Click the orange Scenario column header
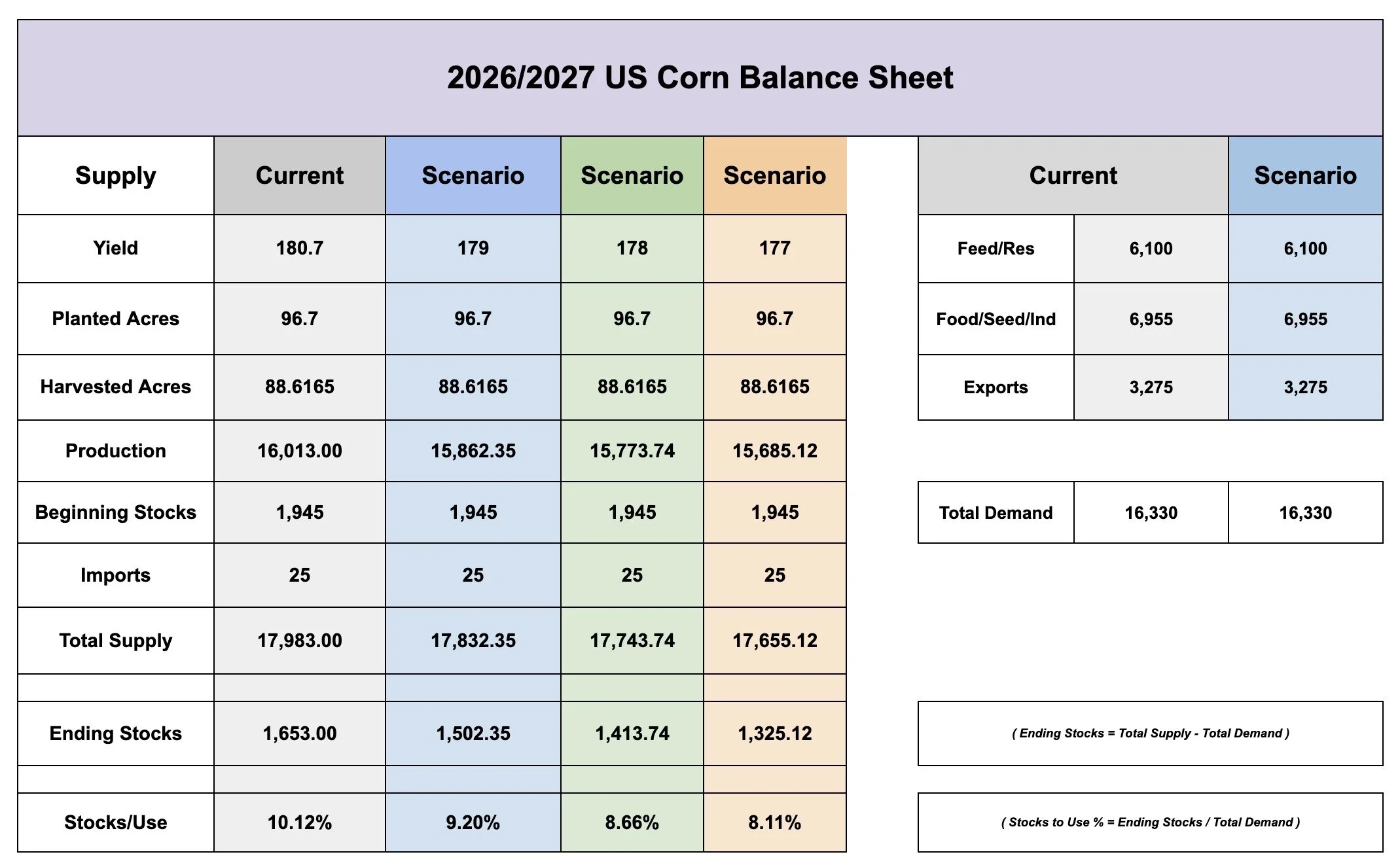This screenshot has width=1400, height=865. (x=775, y=175)
